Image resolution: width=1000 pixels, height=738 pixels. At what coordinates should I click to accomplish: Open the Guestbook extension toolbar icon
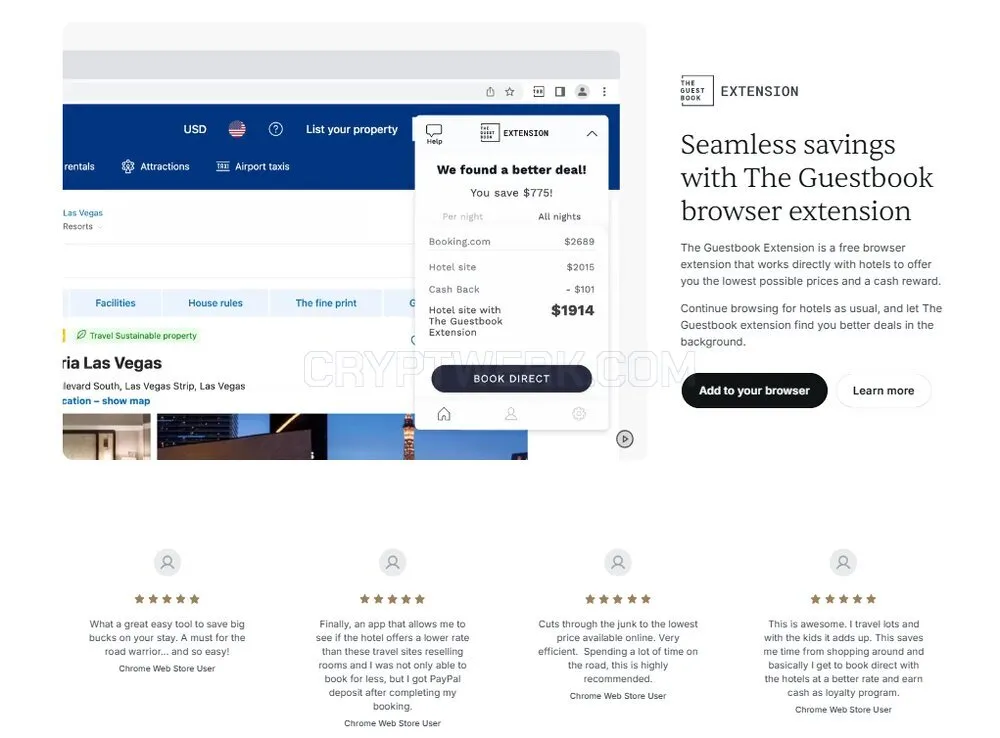tap(539, 92)
